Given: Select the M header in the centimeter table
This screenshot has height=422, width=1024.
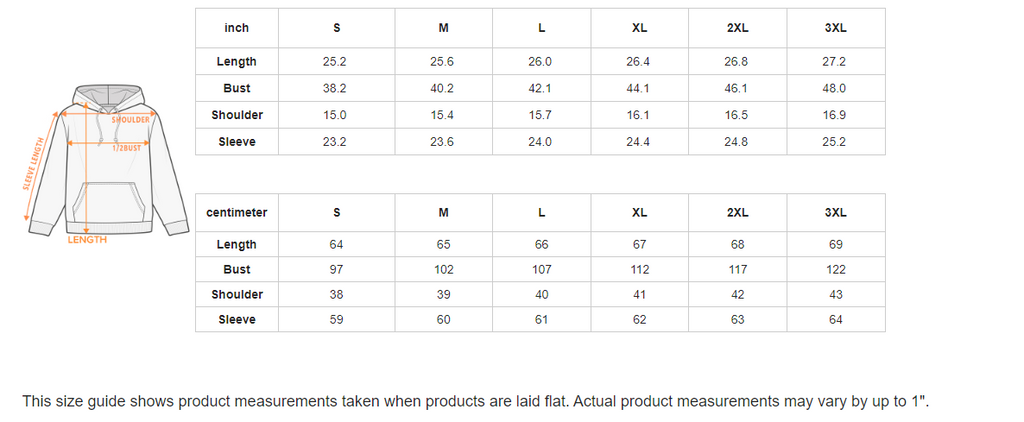Looking at the screenshot, I should [x=443, y=213].
